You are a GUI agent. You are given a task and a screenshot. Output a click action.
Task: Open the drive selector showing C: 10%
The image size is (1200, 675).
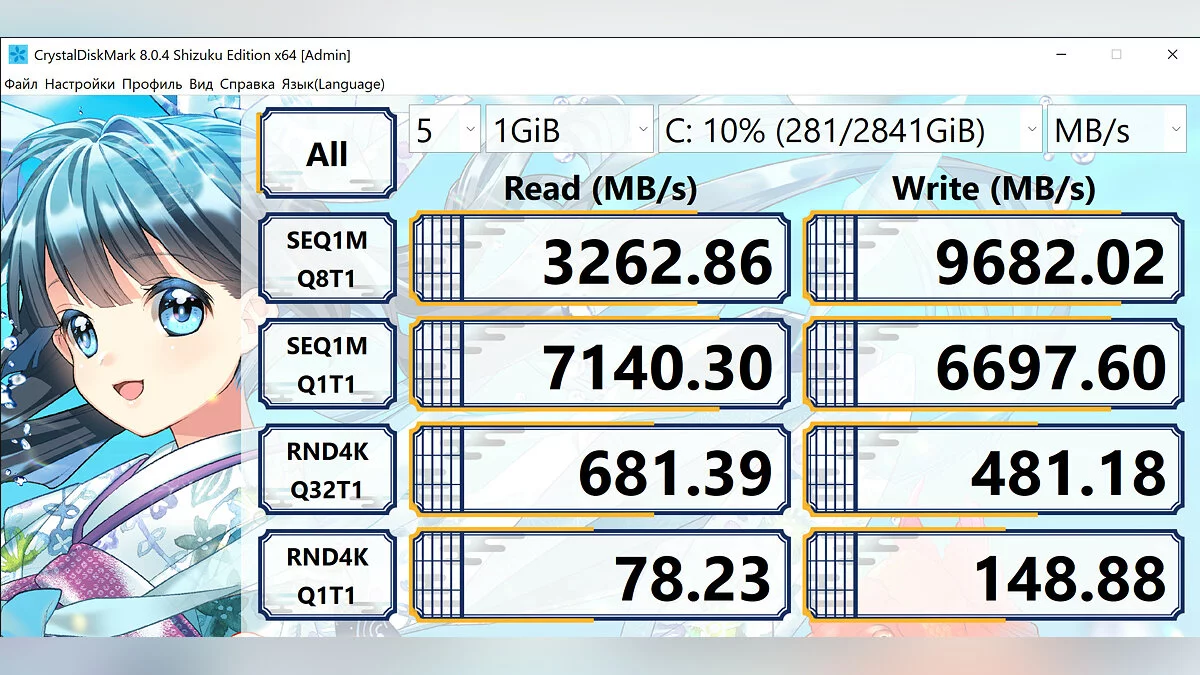[849, 131]
